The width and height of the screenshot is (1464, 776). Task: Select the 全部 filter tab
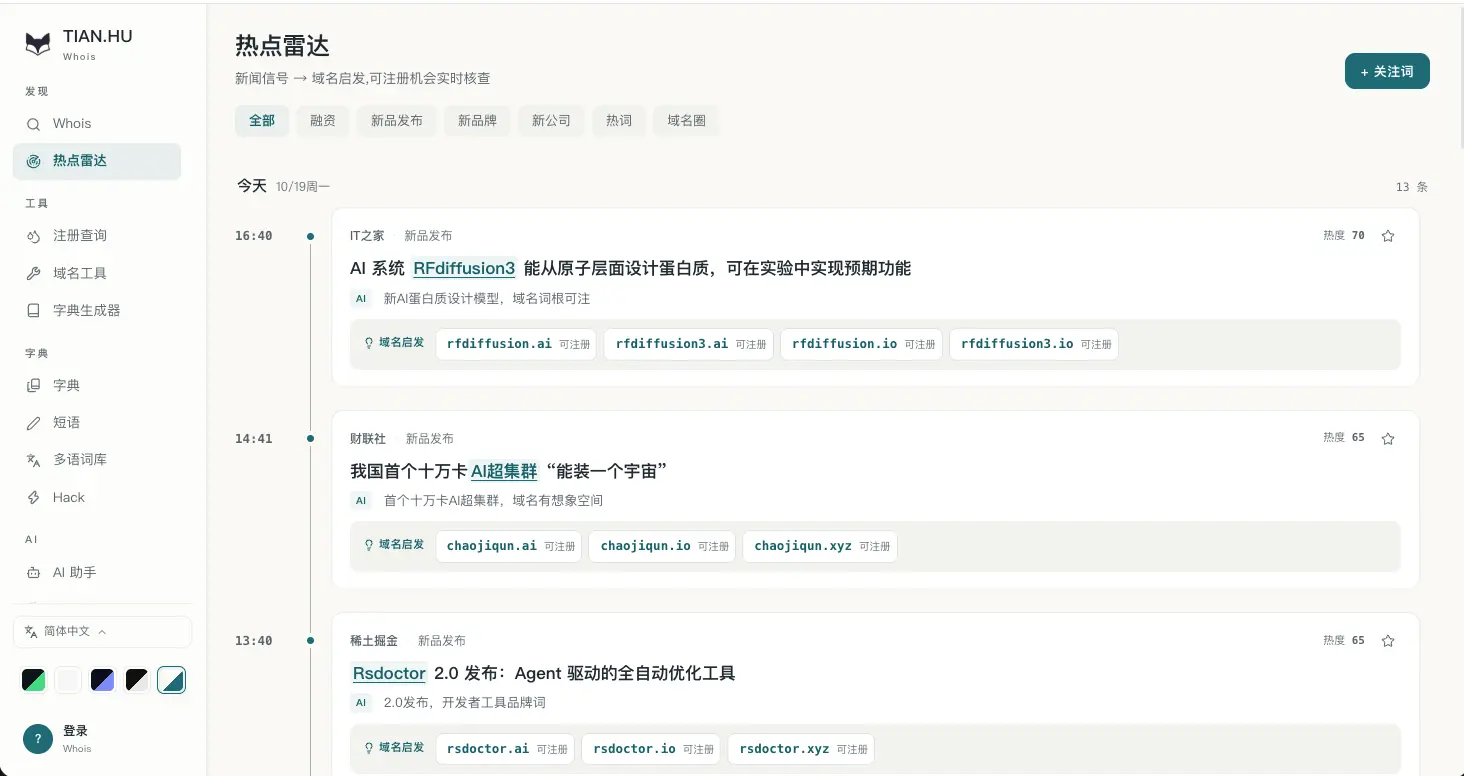(x=262, y=121)
